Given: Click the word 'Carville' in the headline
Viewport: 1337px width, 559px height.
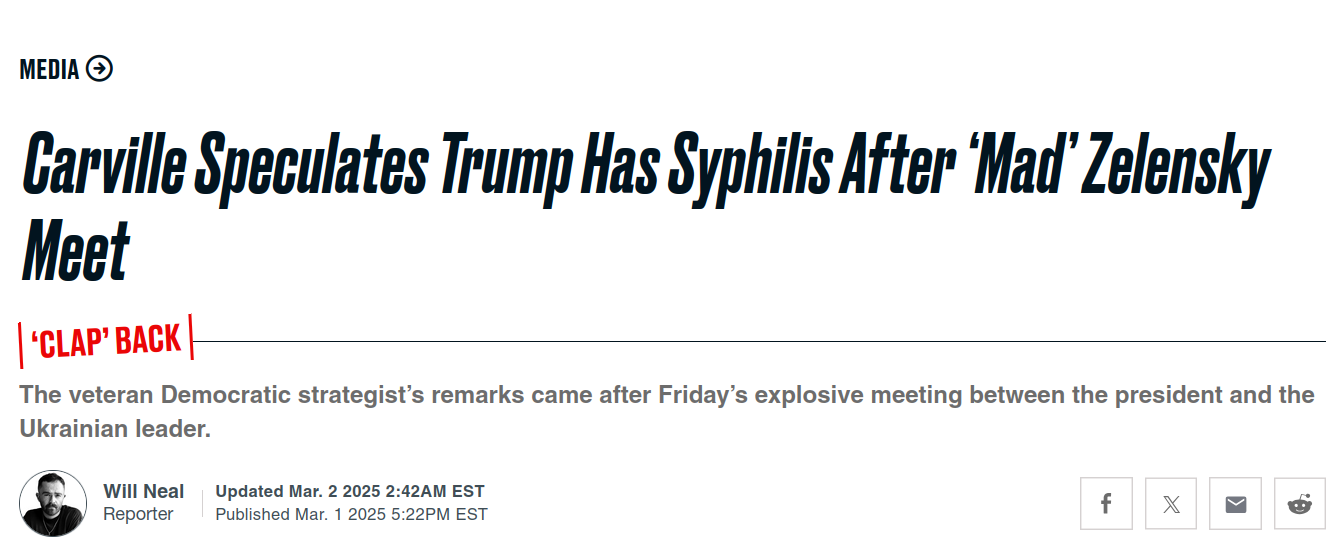Looking at the screenshot, I should 103,163.
